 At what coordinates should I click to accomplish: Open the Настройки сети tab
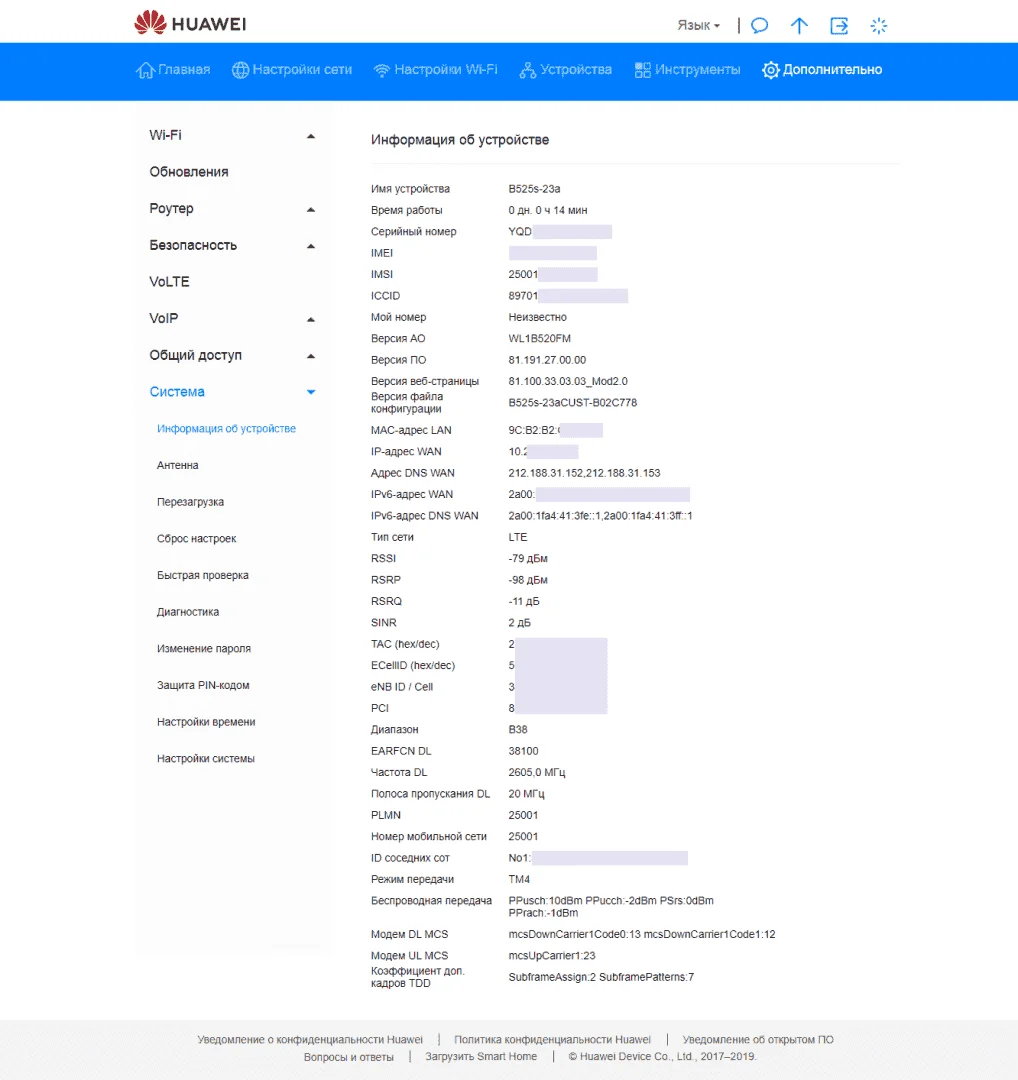(292, 70)
